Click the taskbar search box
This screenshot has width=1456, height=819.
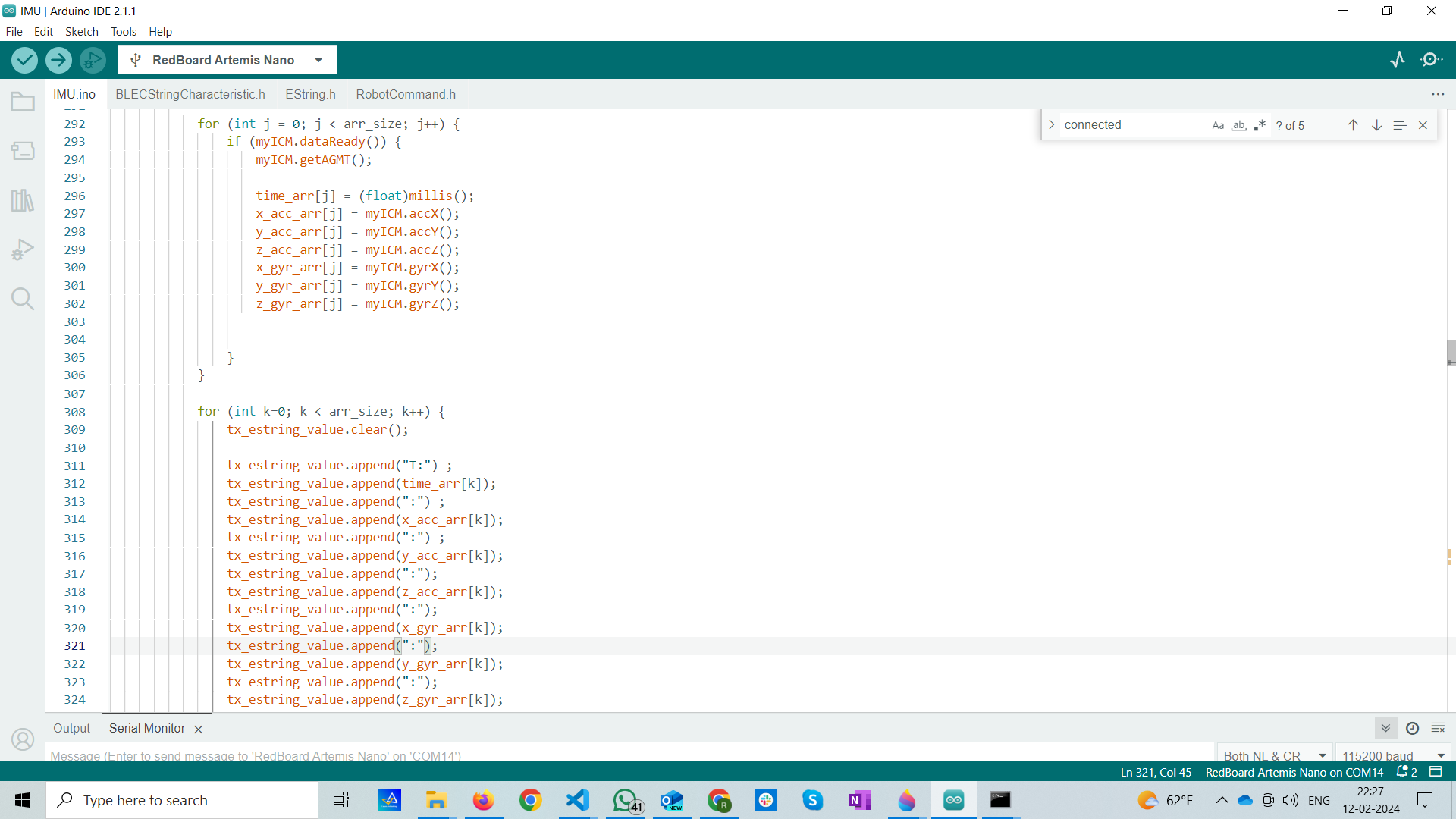[x=182, y=800]
